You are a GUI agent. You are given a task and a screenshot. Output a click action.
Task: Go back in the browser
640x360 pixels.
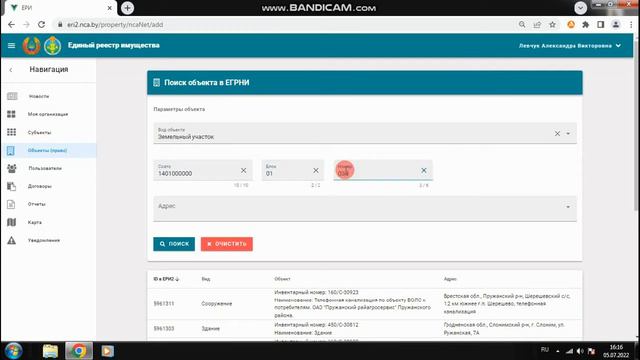[x=11, y=24]
